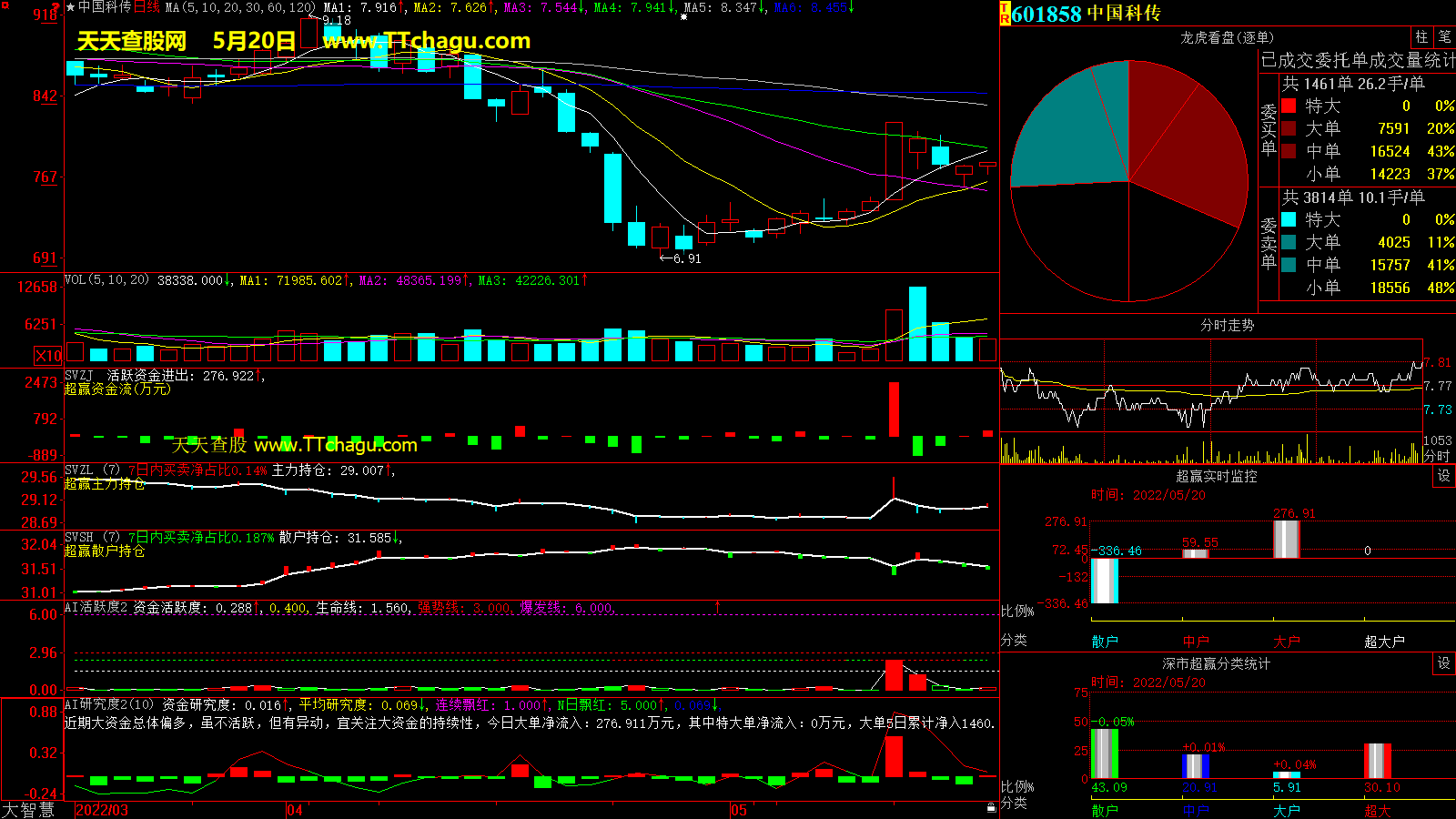Click the small red square icon top-left
Image resolution: width=1456 pixels, height=819 pixels.
pyautogui.click(x=5, y=5)
